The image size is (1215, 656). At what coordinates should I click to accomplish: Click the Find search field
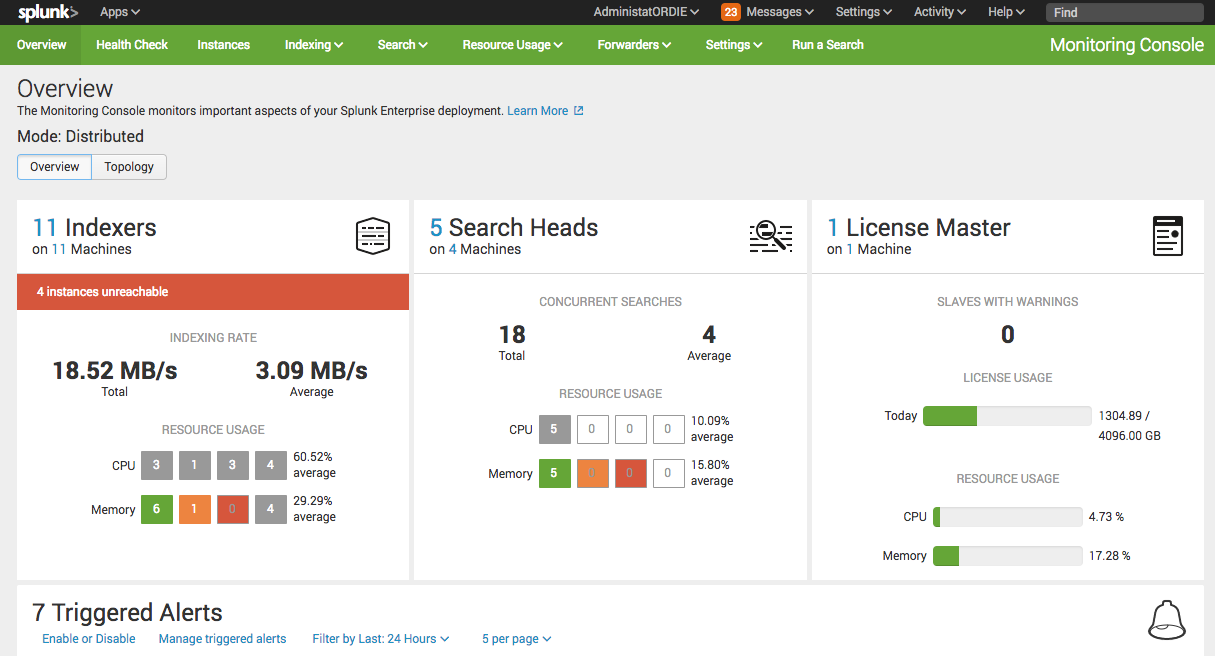[x=1124, y=12]
